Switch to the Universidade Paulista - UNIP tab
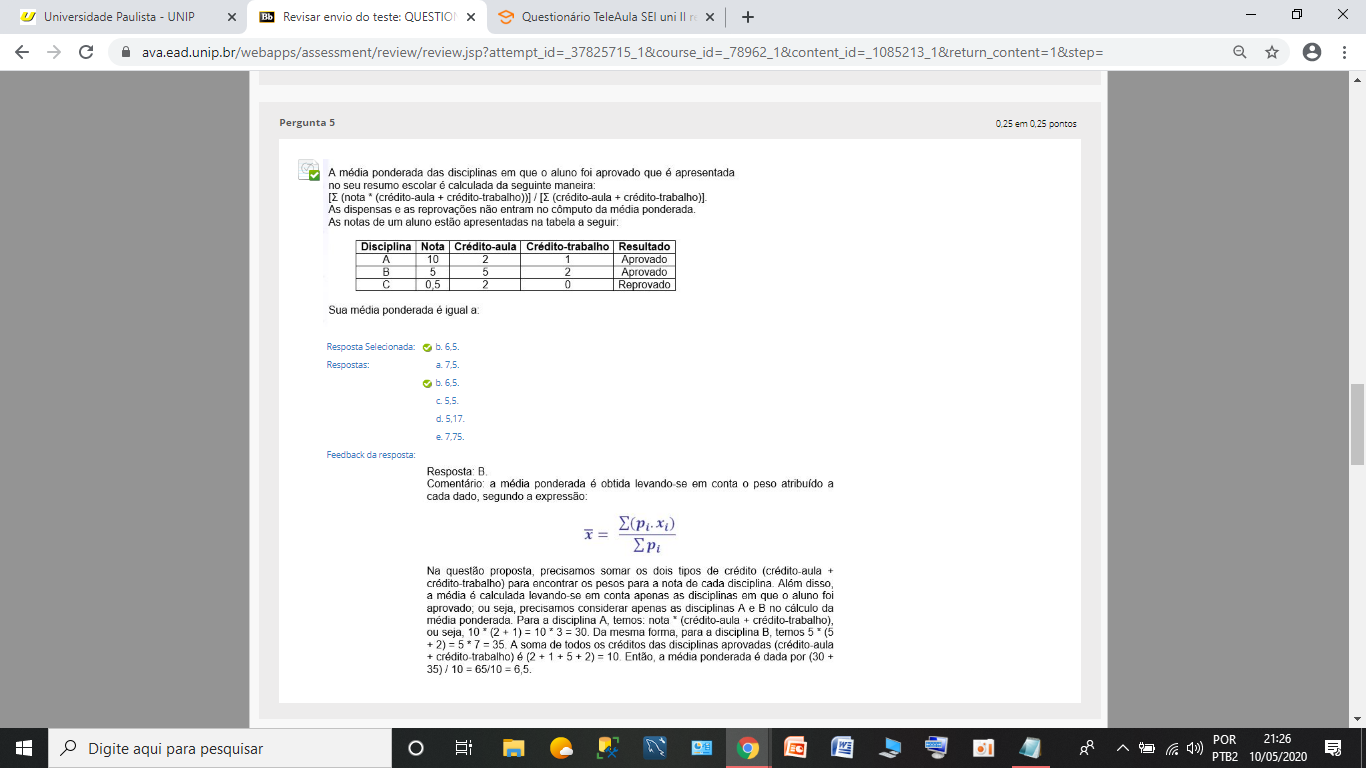 (119, 17)
